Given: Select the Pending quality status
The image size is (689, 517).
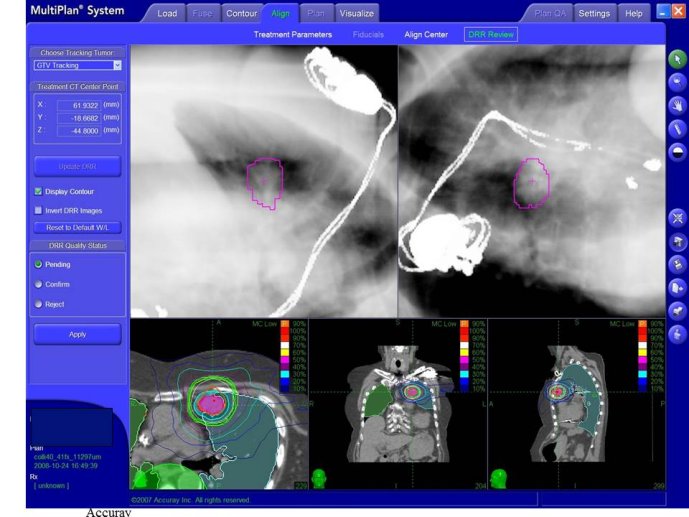Looking at the screenshot, I should coord(38,264).
